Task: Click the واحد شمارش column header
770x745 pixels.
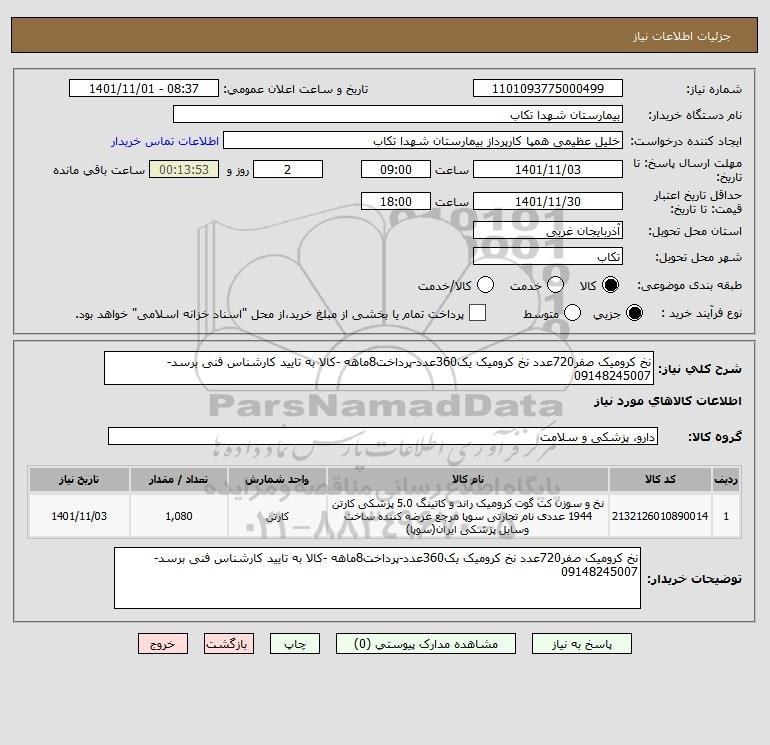Action: (277, 479)
